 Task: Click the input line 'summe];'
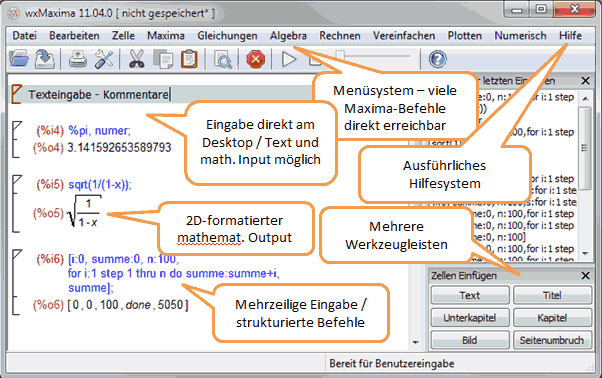tap(91, 288)
